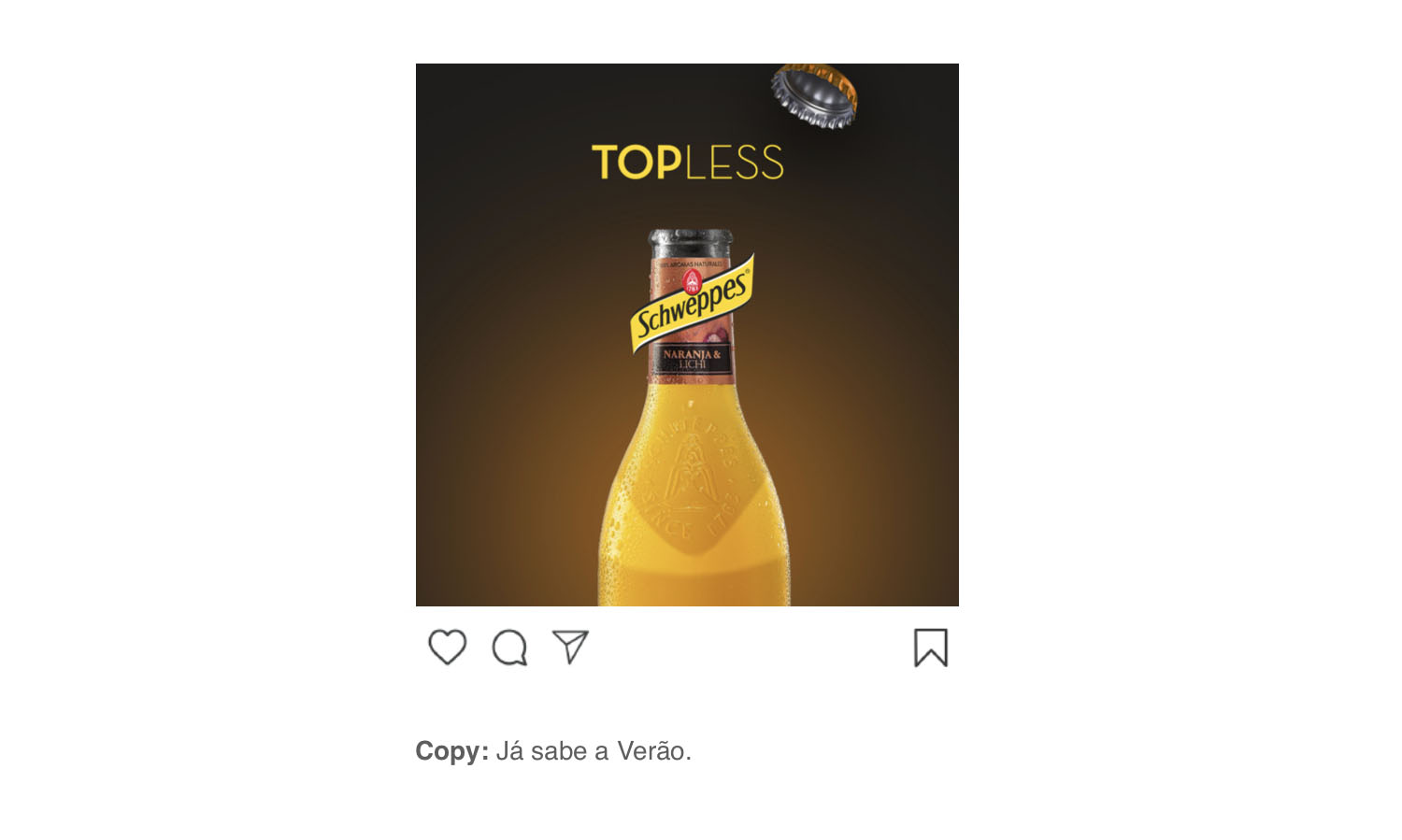Share the post via the paper plane icon
The image size is (1402, 840).
(570, 647)
